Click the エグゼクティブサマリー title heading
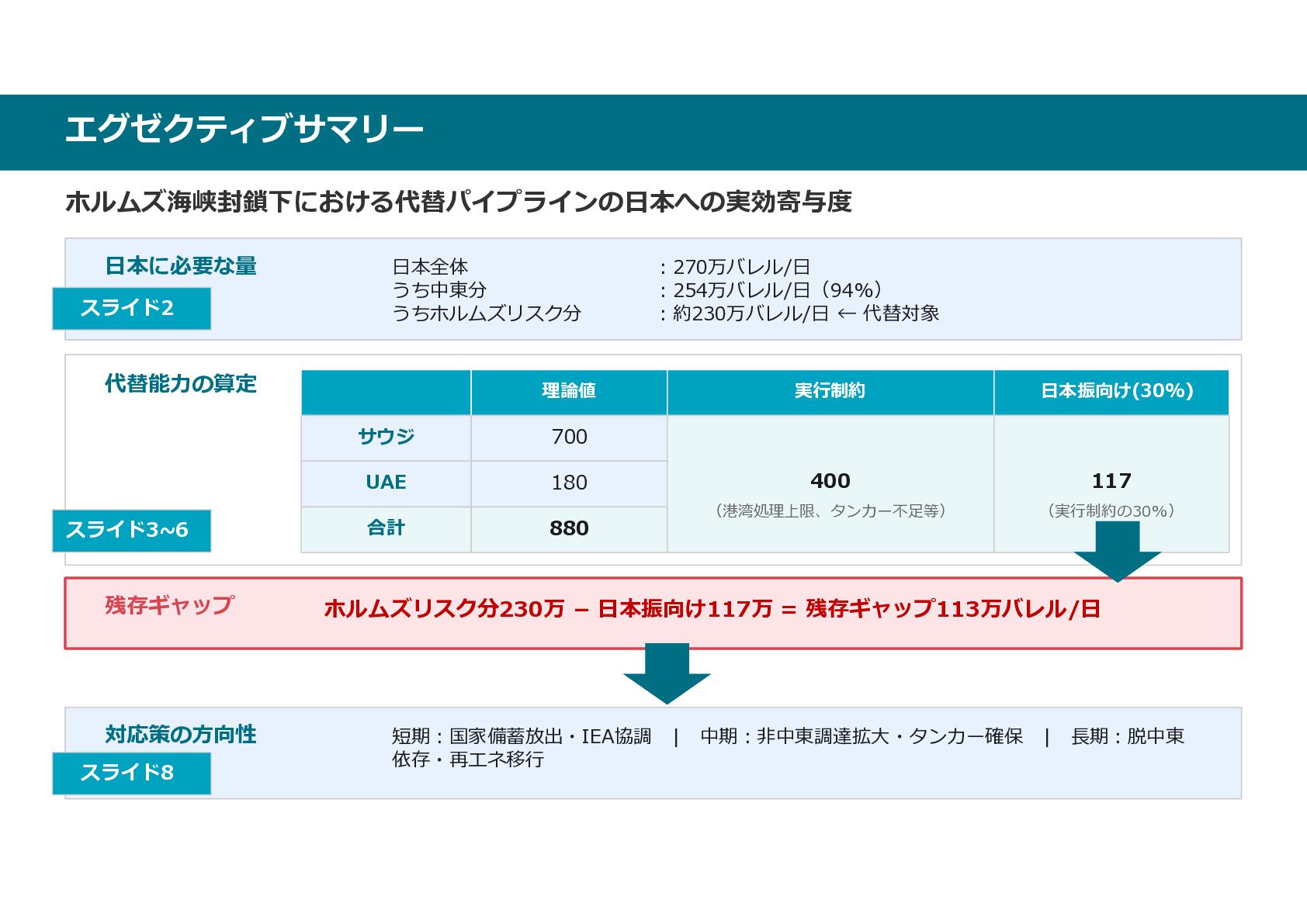The height and width of the screenshot is (924, 1307). pyautogui.click(x=244, y=129)
